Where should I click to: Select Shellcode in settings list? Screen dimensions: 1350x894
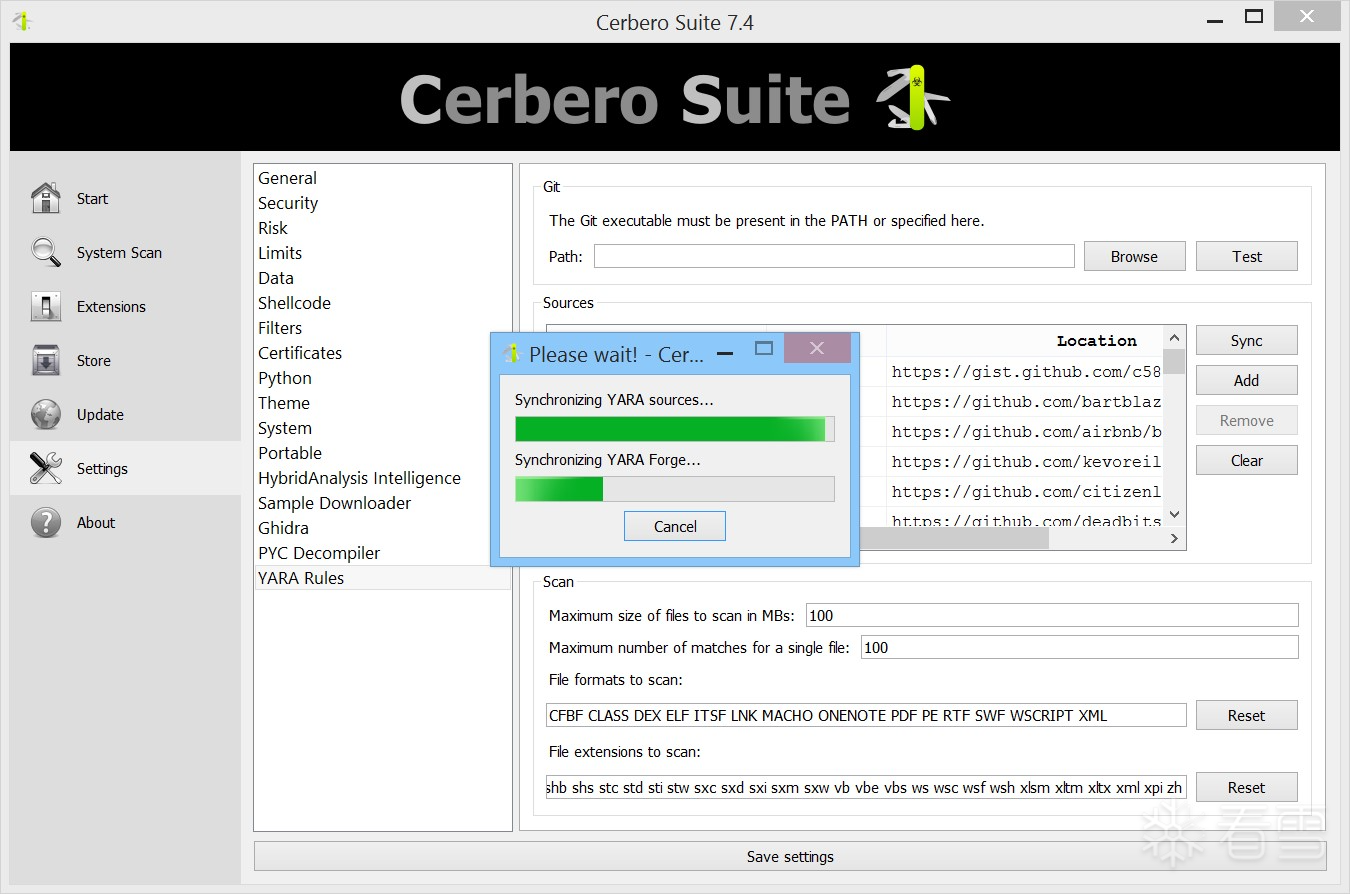(382, 303)
